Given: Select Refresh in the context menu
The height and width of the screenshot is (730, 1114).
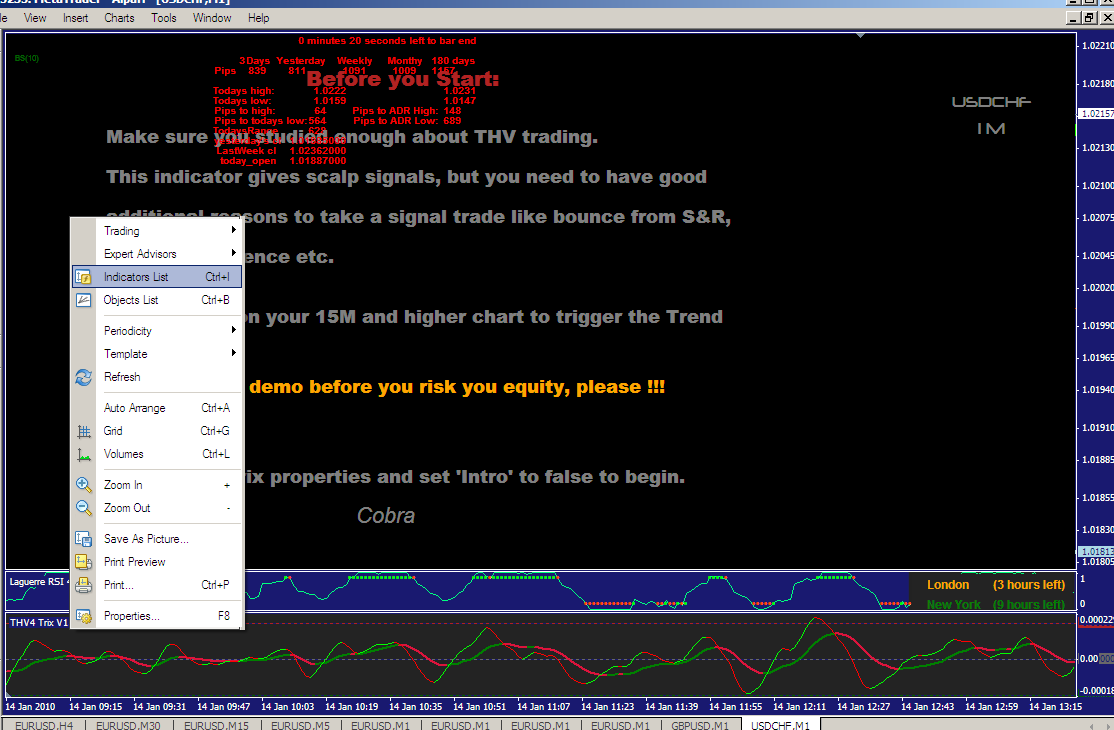Looking at the screenshot, I should 156,377.
